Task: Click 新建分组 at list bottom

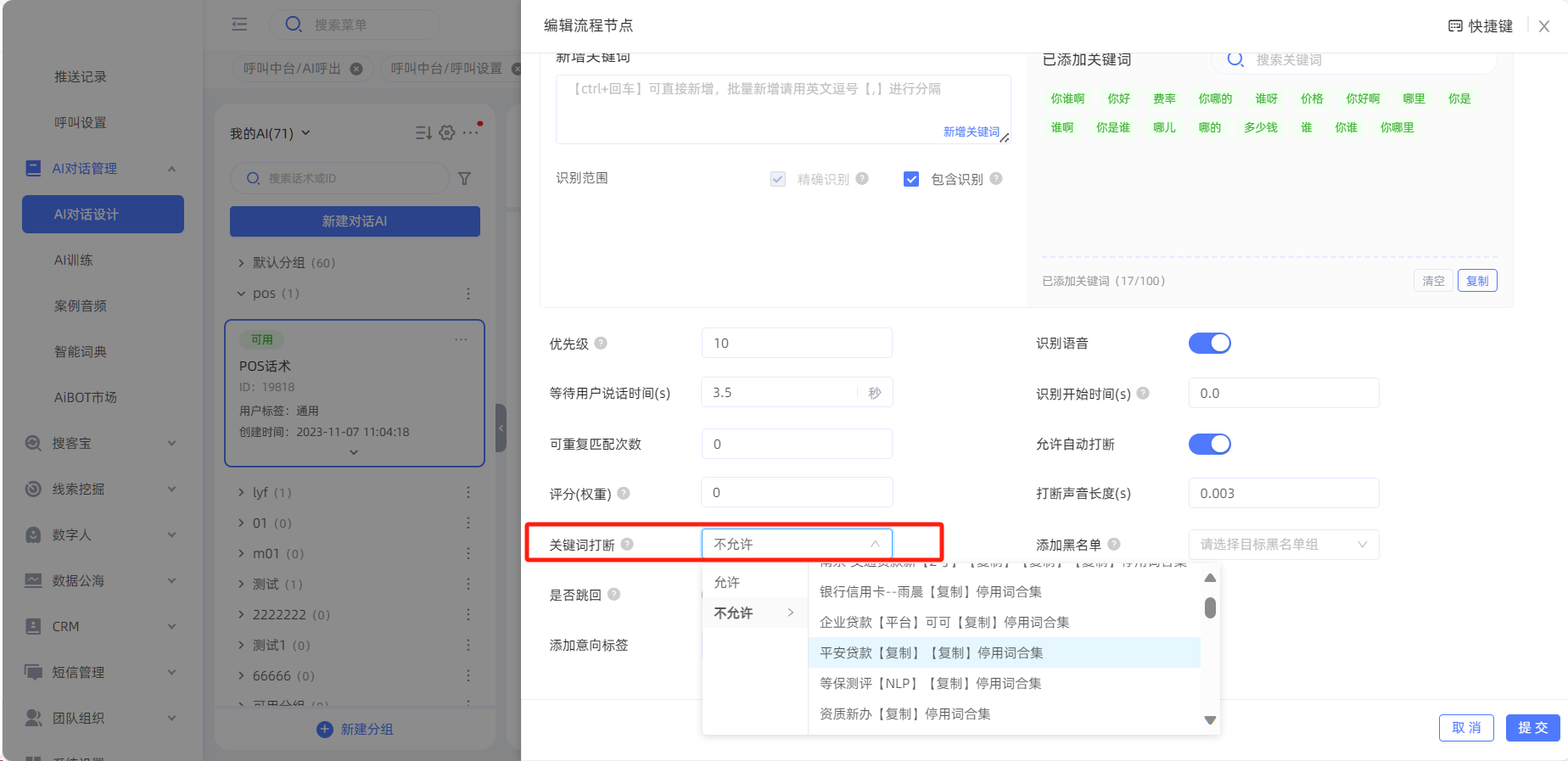Action: 355,729
